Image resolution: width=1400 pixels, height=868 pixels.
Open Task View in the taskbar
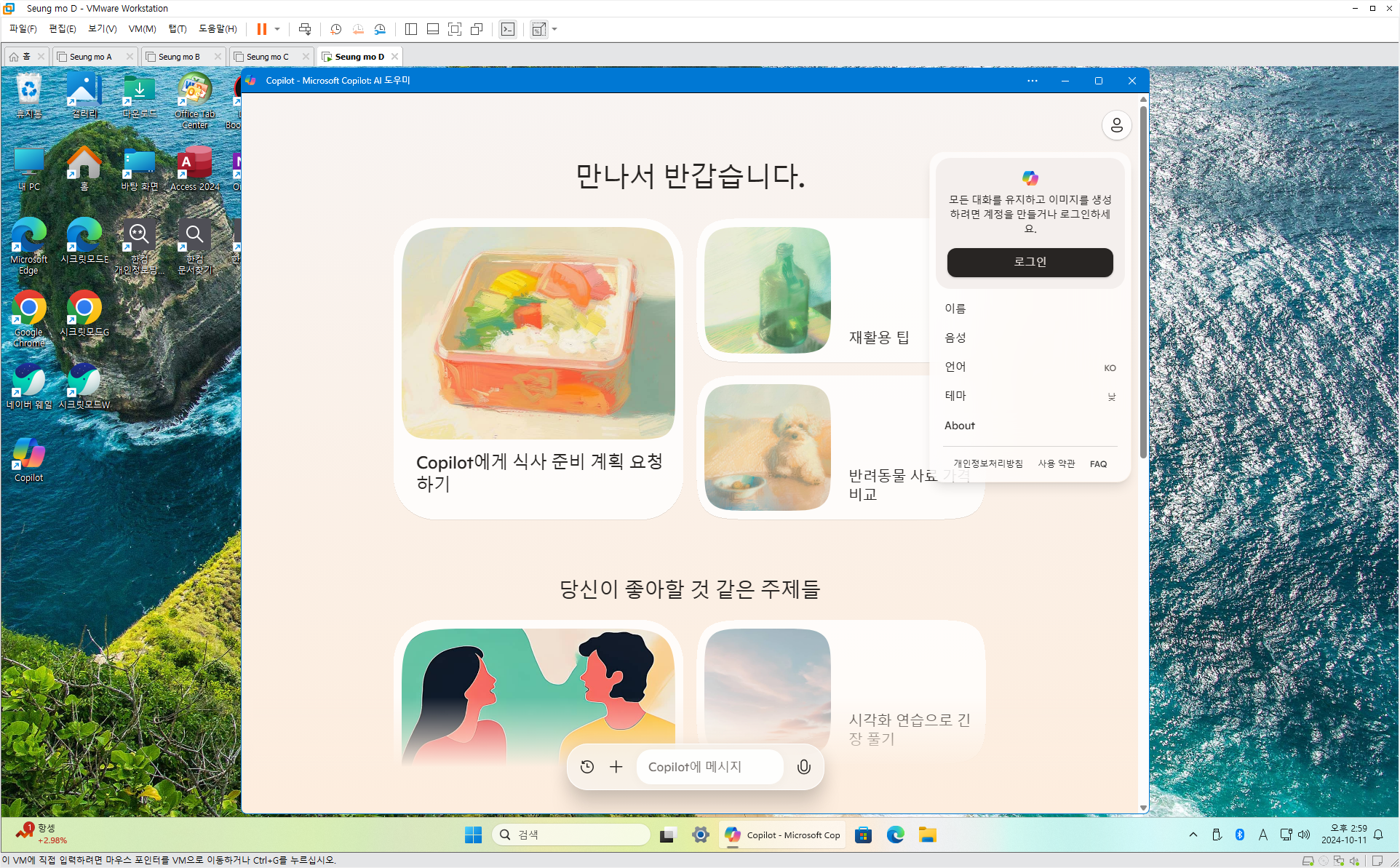[667, 835]
